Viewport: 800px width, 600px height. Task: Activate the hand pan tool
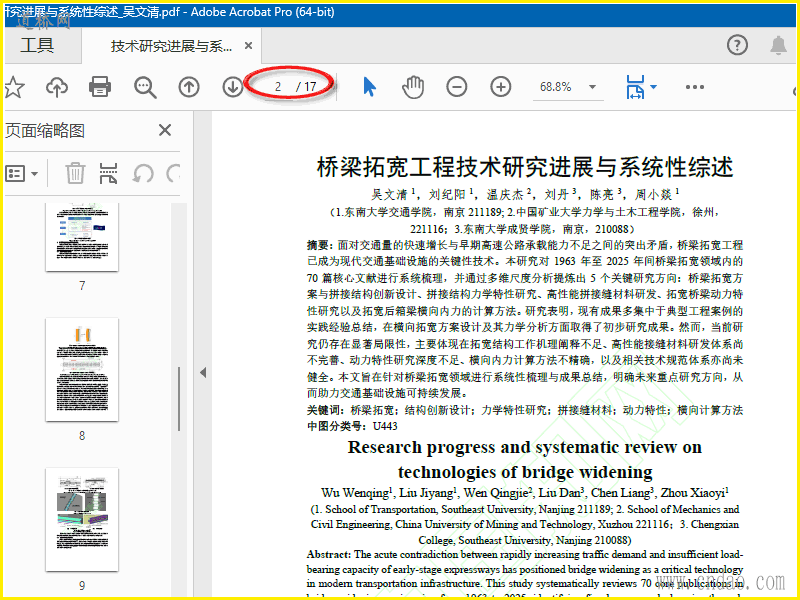point(412,87)
